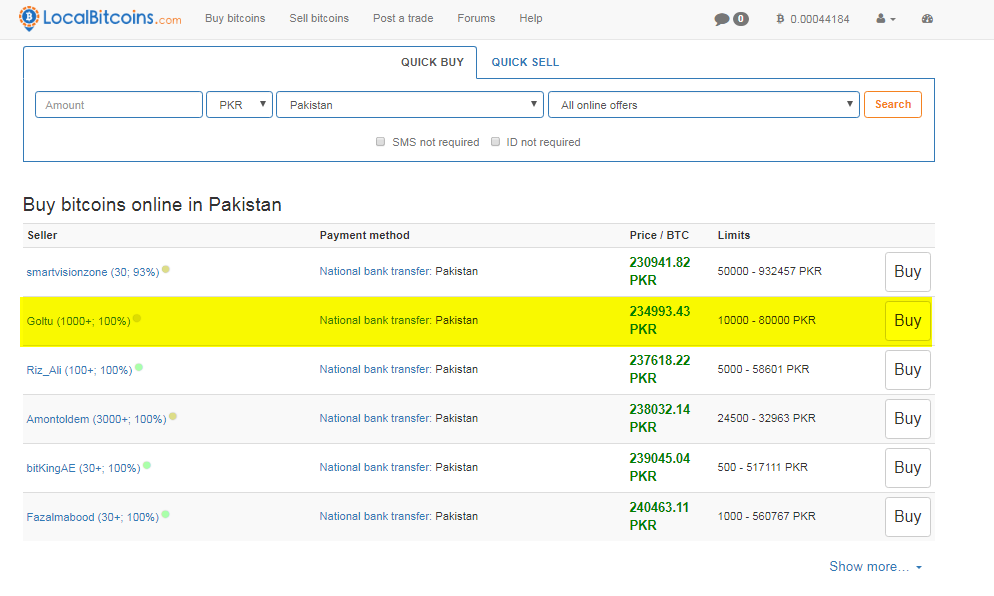The height and width of the screenshot is (596, 994).
Task: Open the All online offers dropdown
Action: (x=704, y=105)
